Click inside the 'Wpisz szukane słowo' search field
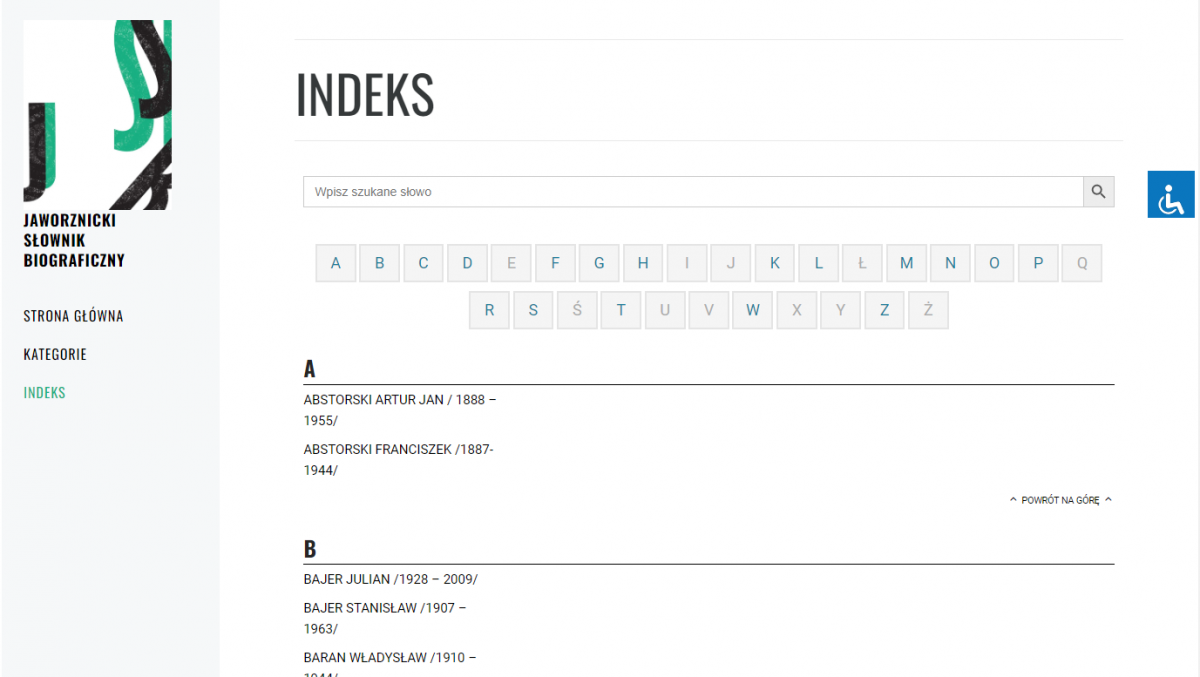 coord(692,192)
